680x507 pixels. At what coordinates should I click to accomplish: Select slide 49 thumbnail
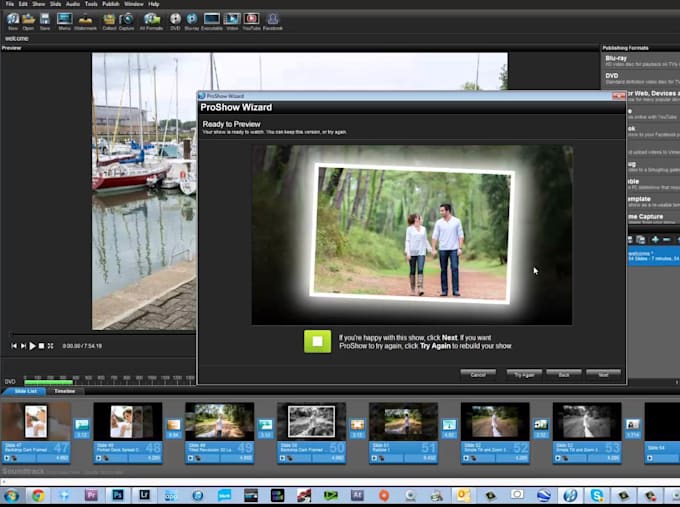(220, 421)
